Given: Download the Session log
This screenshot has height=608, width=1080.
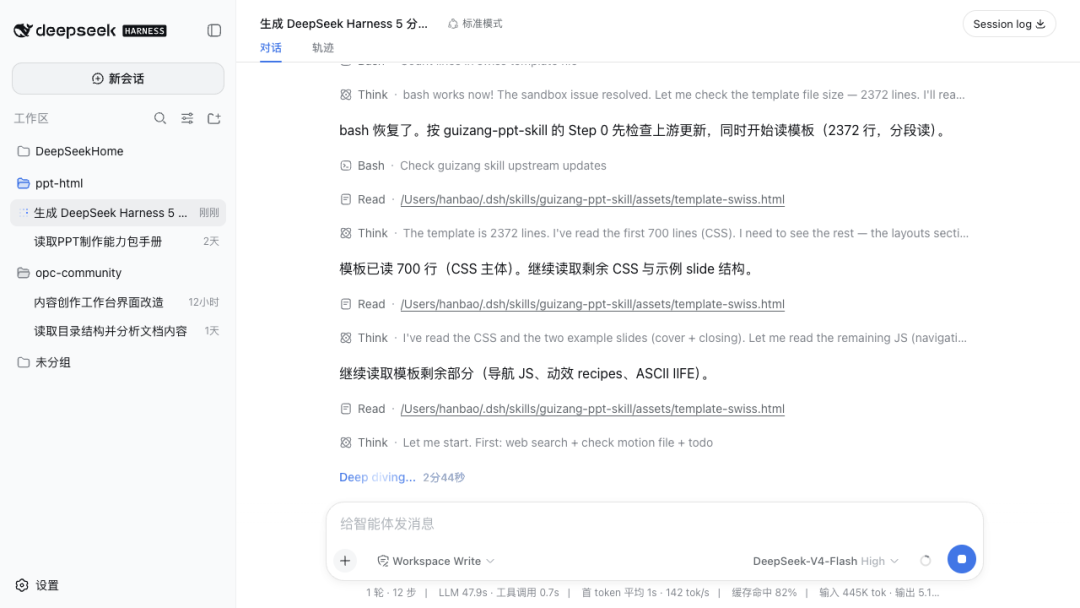Looking at the screenshot, I should click(x=1009, y=24).
